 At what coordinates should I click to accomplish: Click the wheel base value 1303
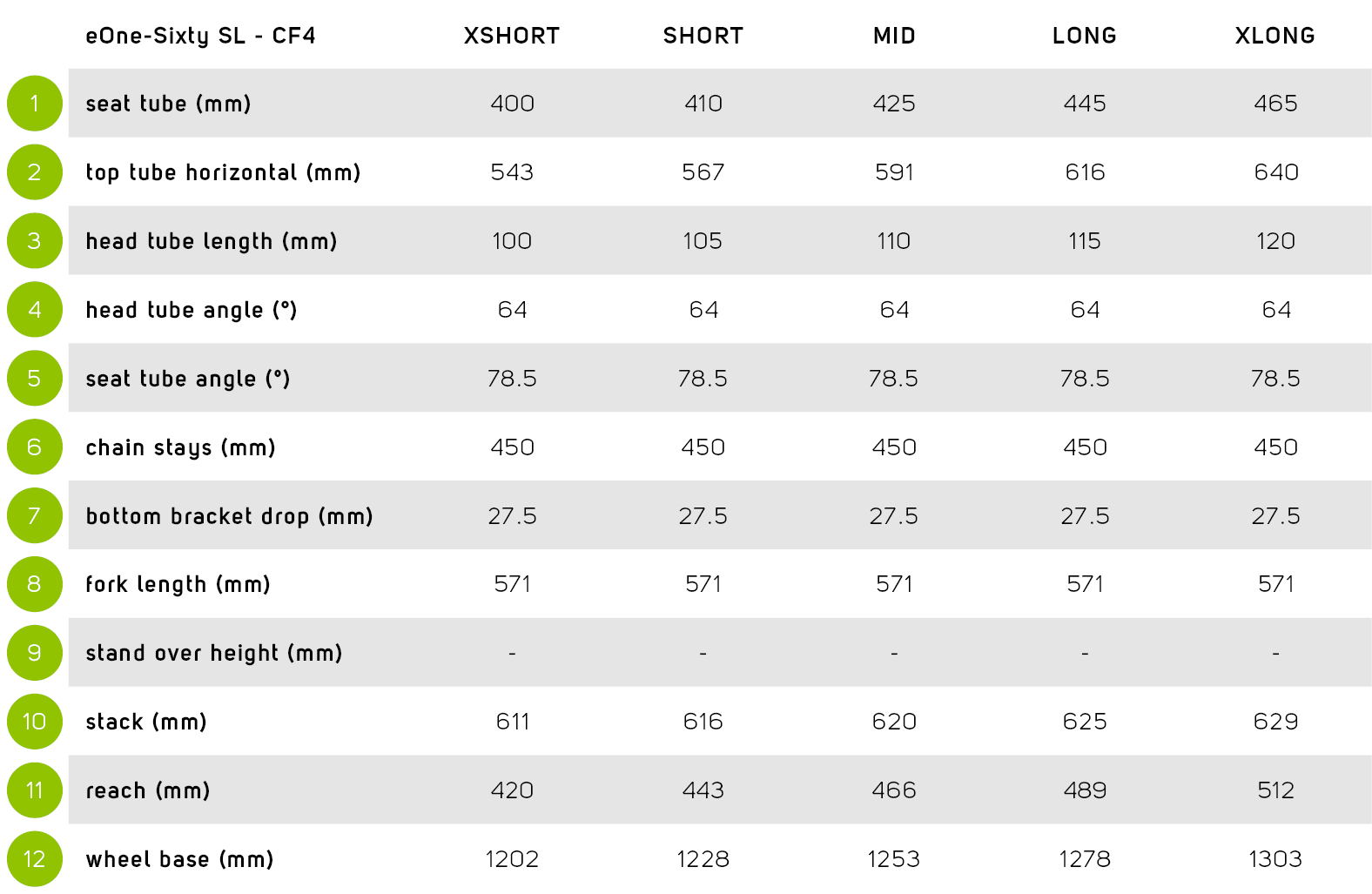[x=1274, y=859]
